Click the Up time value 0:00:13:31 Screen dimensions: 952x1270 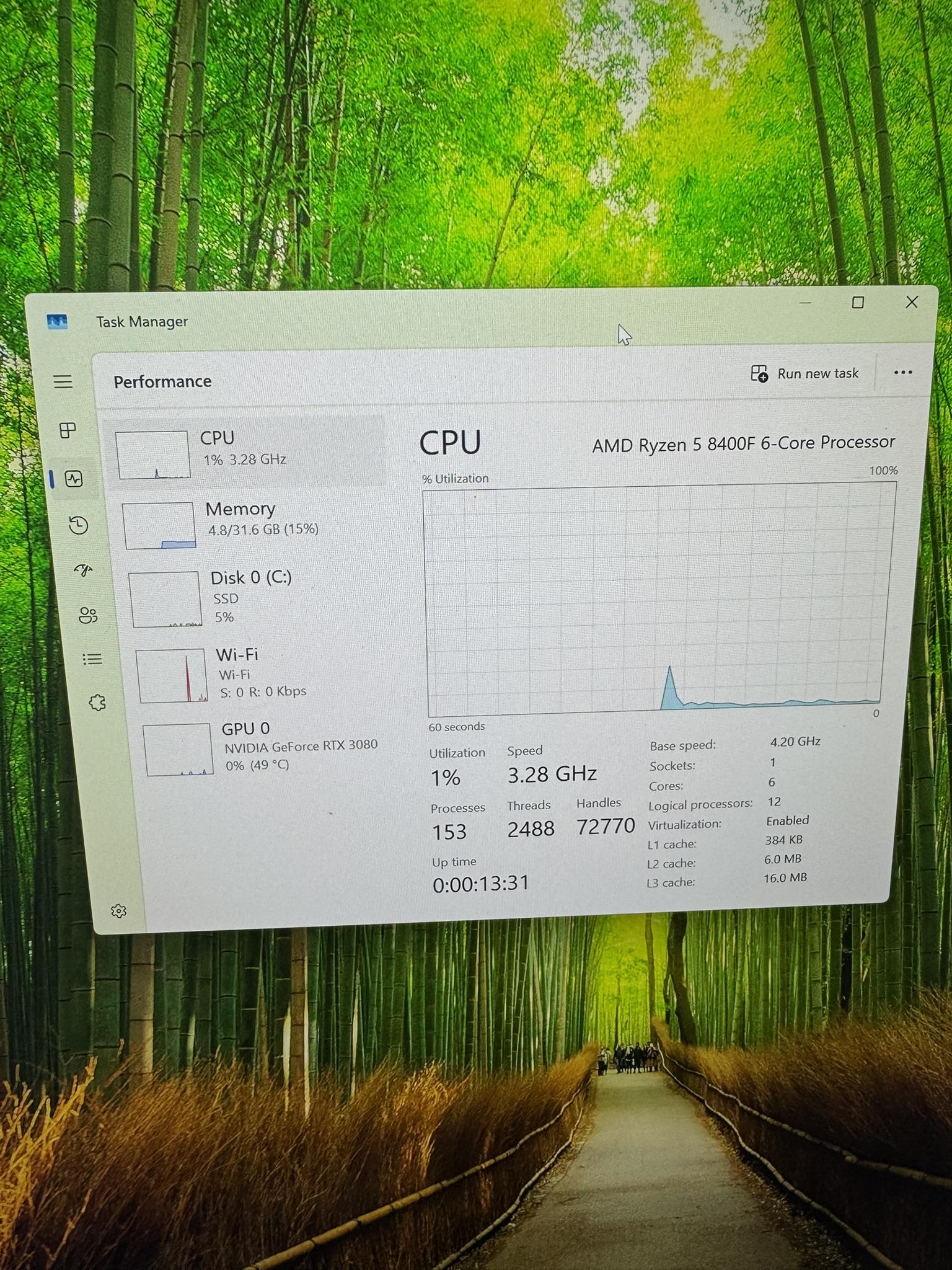pyautogui.click(x=481, y=884)
